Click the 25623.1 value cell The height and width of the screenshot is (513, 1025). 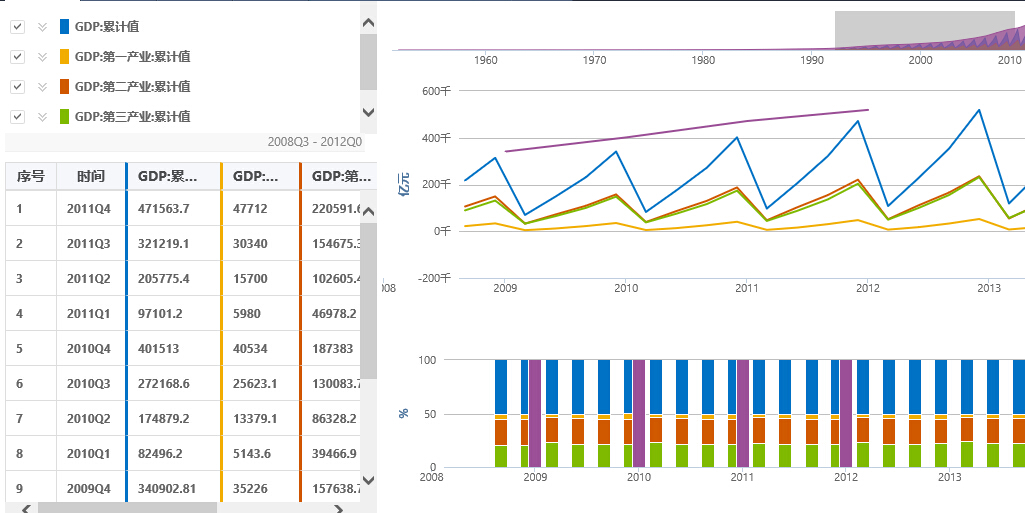click(x=261, y=384)
